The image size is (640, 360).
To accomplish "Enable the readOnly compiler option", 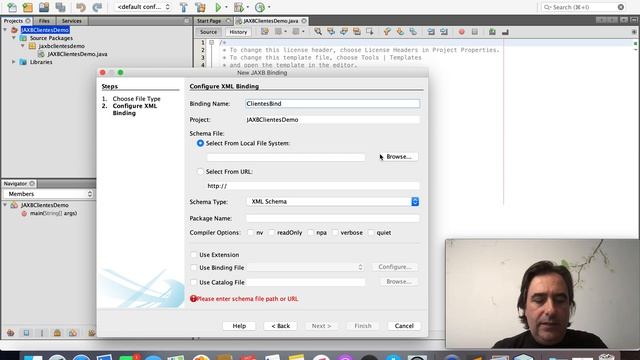I will (271, 233).
